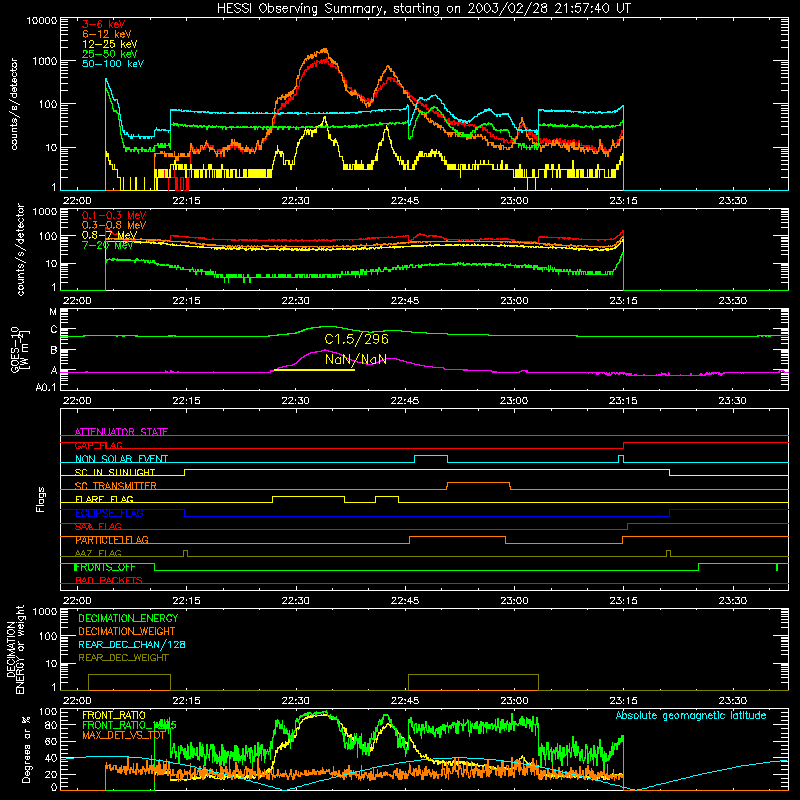Select the DECIMATION_ENERGY legend label
The height and width of the screenshot is (800, 800).
pyautogui.click(x=128, y=618)
